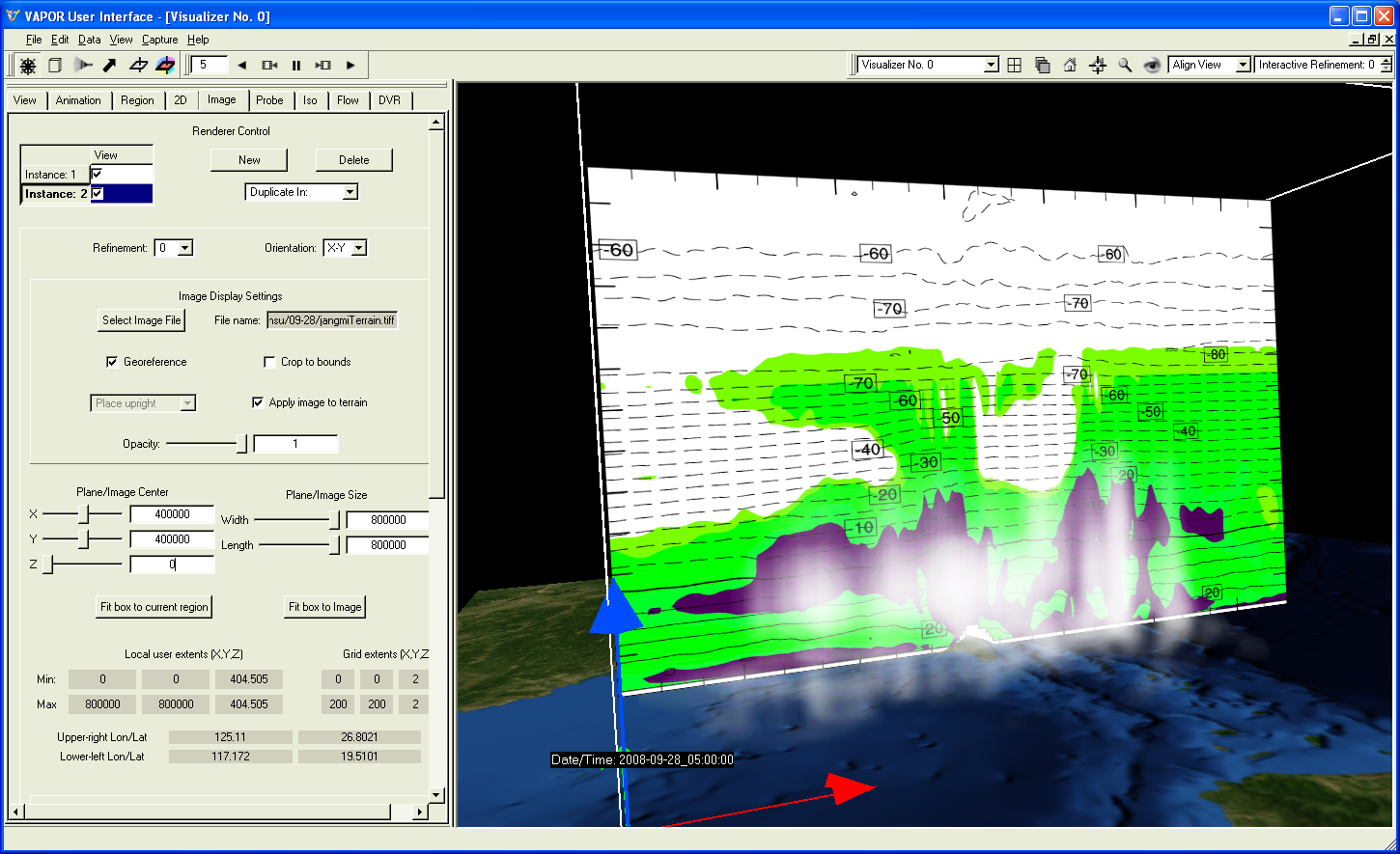
Task: Click the cascade windows icon
Action: point(1043,66)
